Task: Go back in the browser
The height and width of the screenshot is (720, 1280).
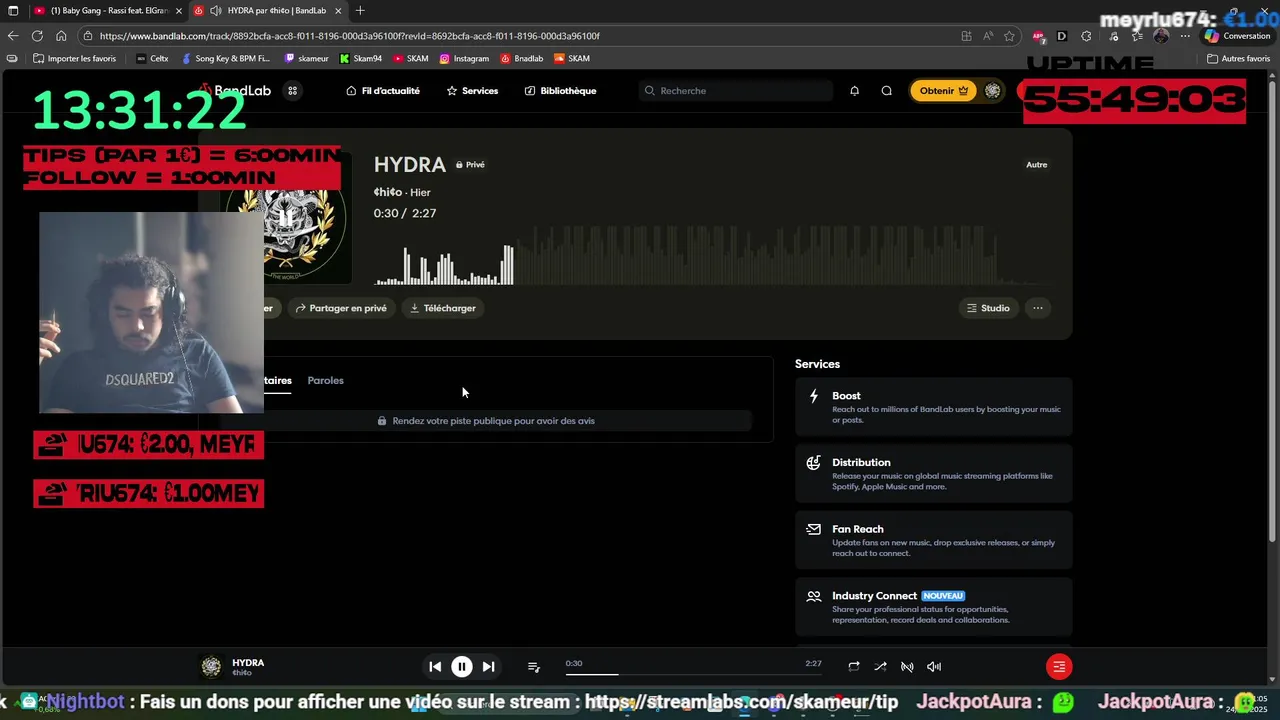Action: [13, 36]
